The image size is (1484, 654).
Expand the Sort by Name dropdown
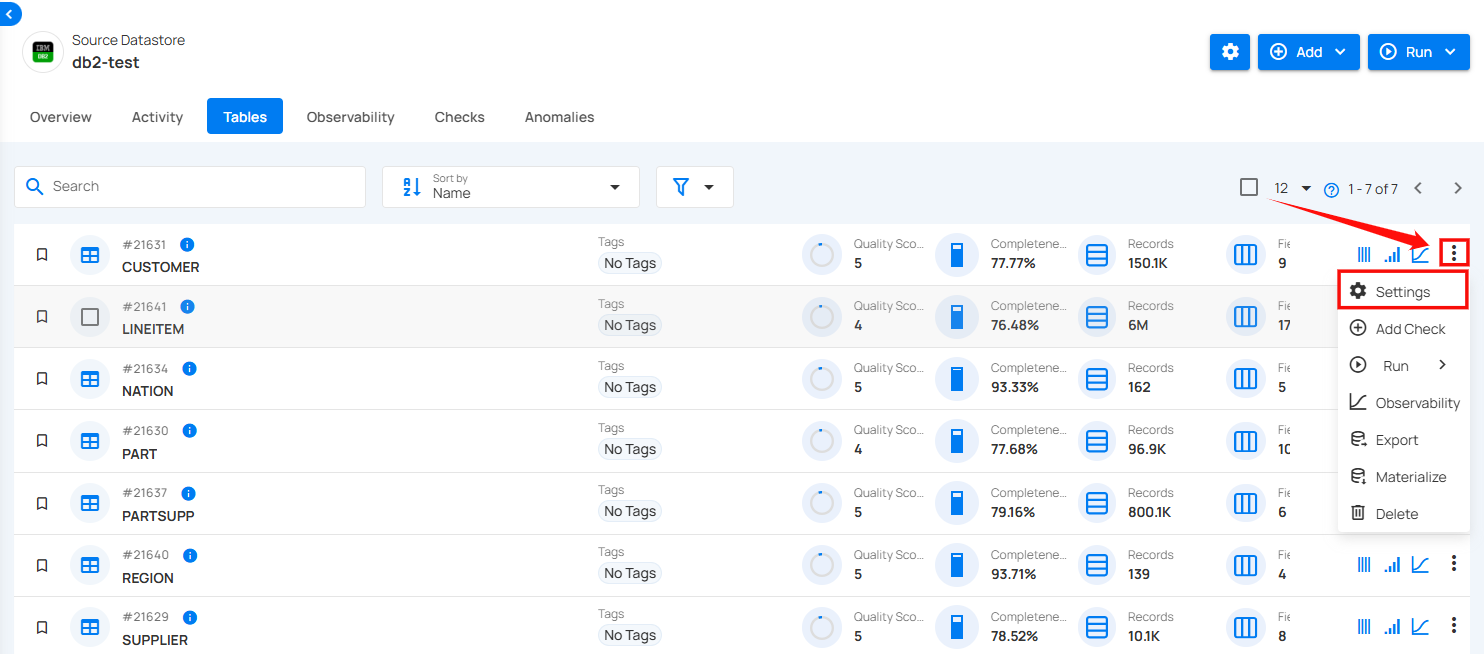click(510, 187)
